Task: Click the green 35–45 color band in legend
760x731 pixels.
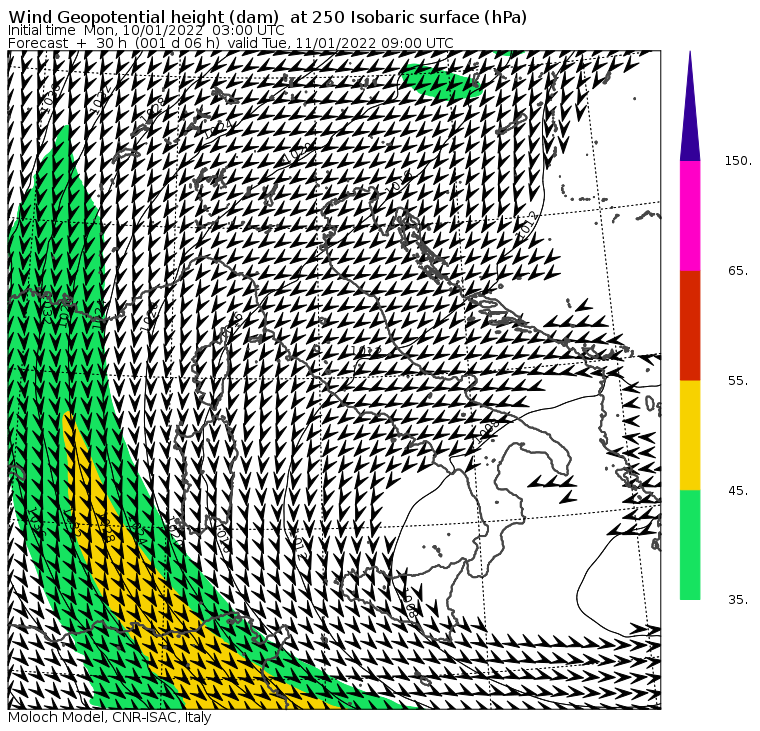Action: pos(690,544)
